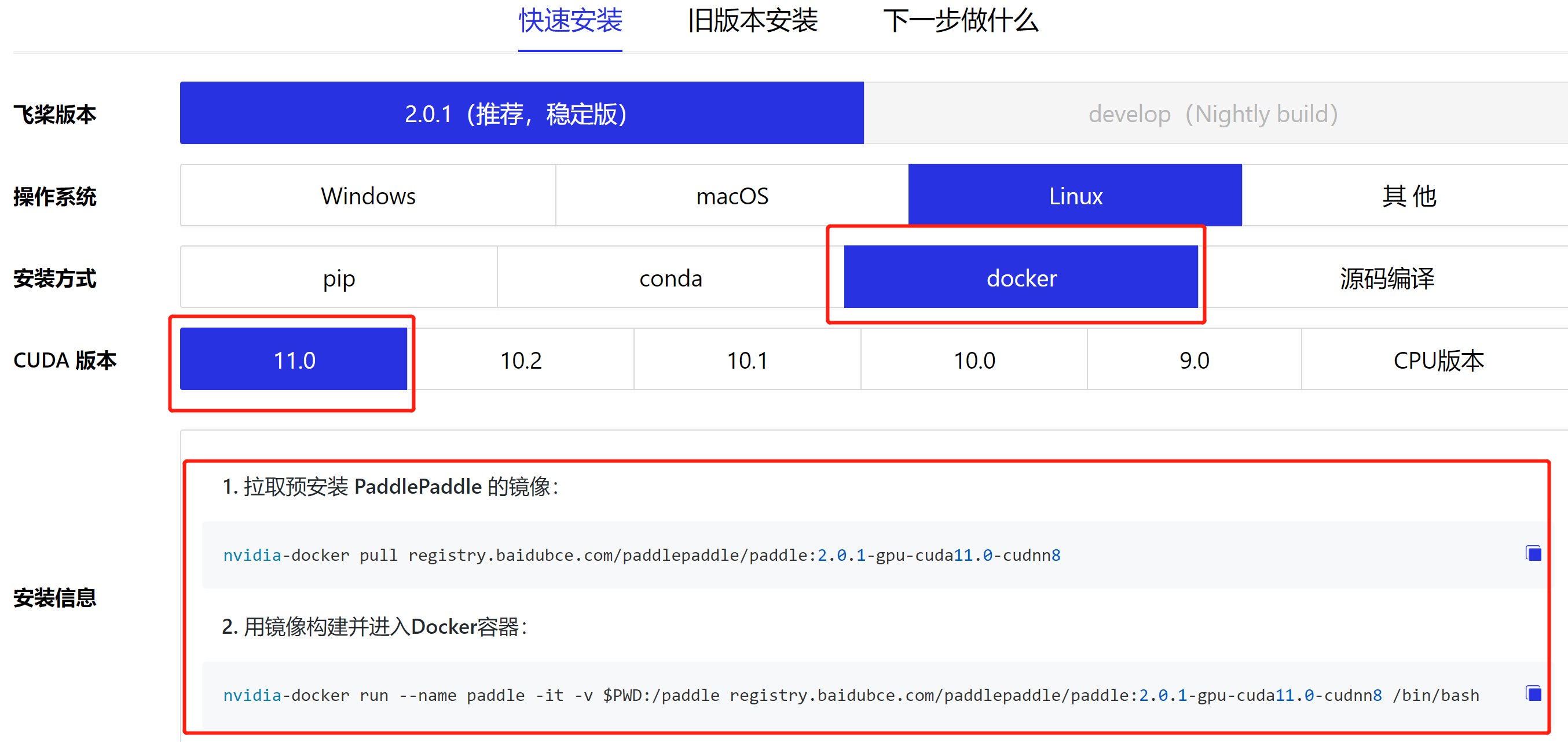Pick conda as the install method
1568x742 pixels.
point(670,278)
